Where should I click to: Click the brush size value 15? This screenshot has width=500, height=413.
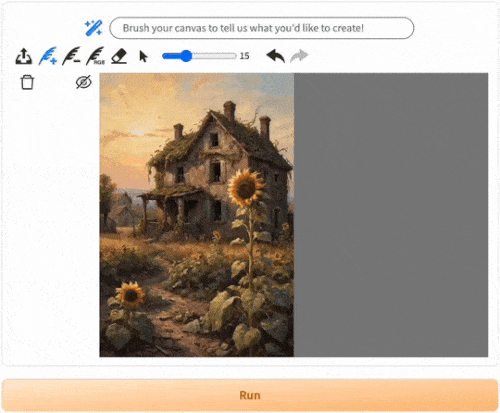(x=244, y=56)
